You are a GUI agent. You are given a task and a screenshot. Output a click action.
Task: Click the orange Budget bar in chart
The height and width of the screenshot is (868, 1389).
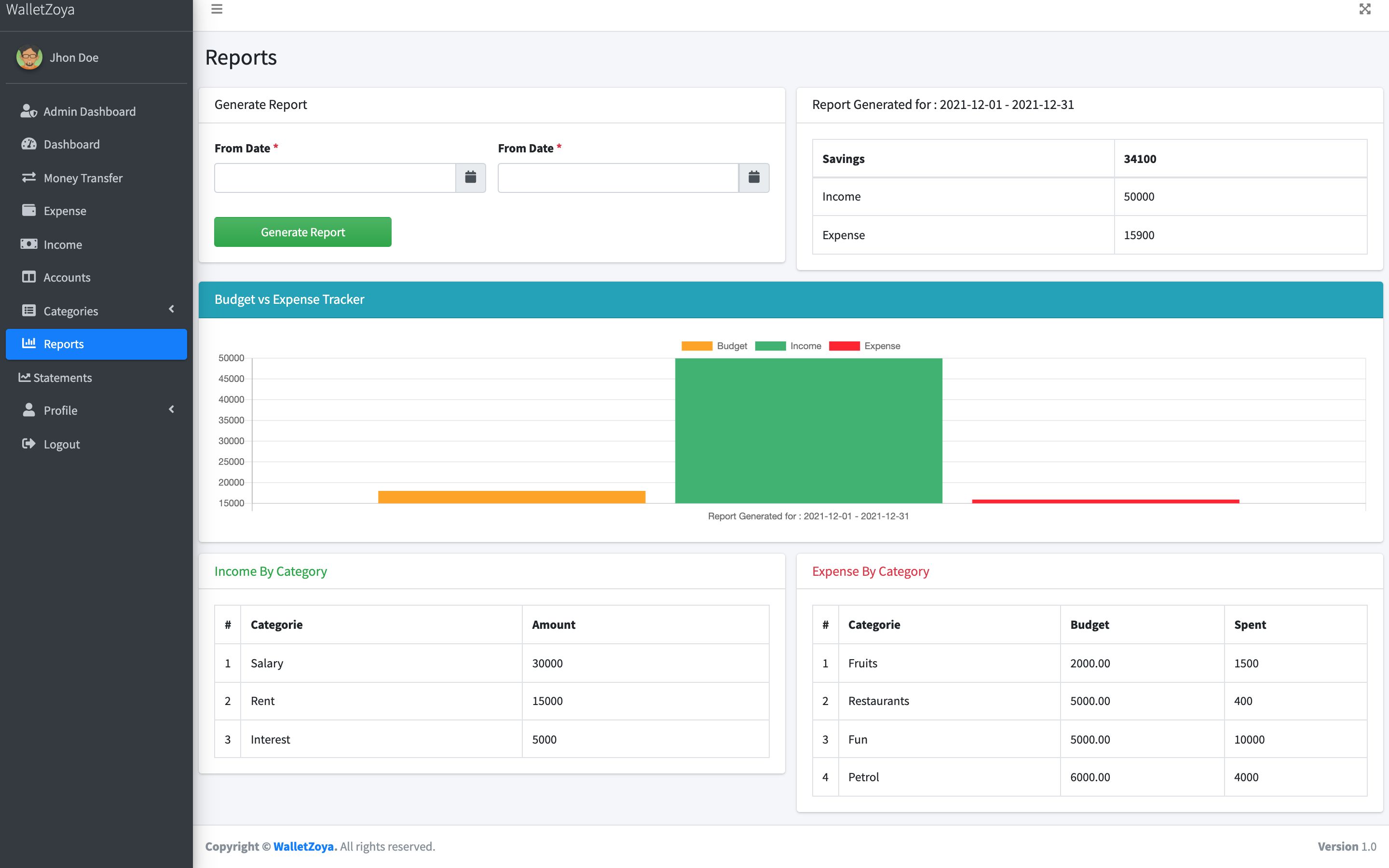coord(511,497)
